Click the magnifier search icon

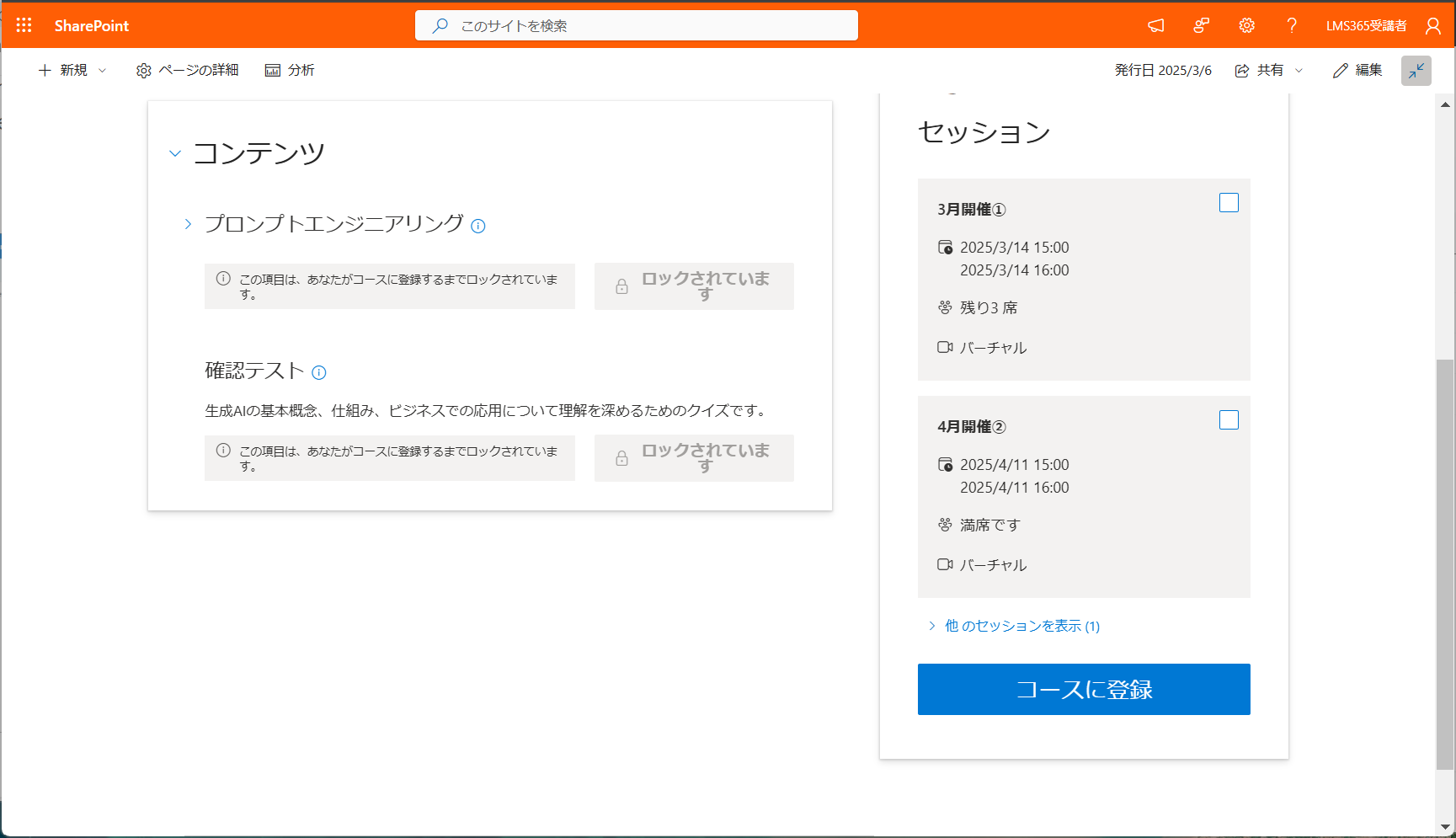coord(440,25)
